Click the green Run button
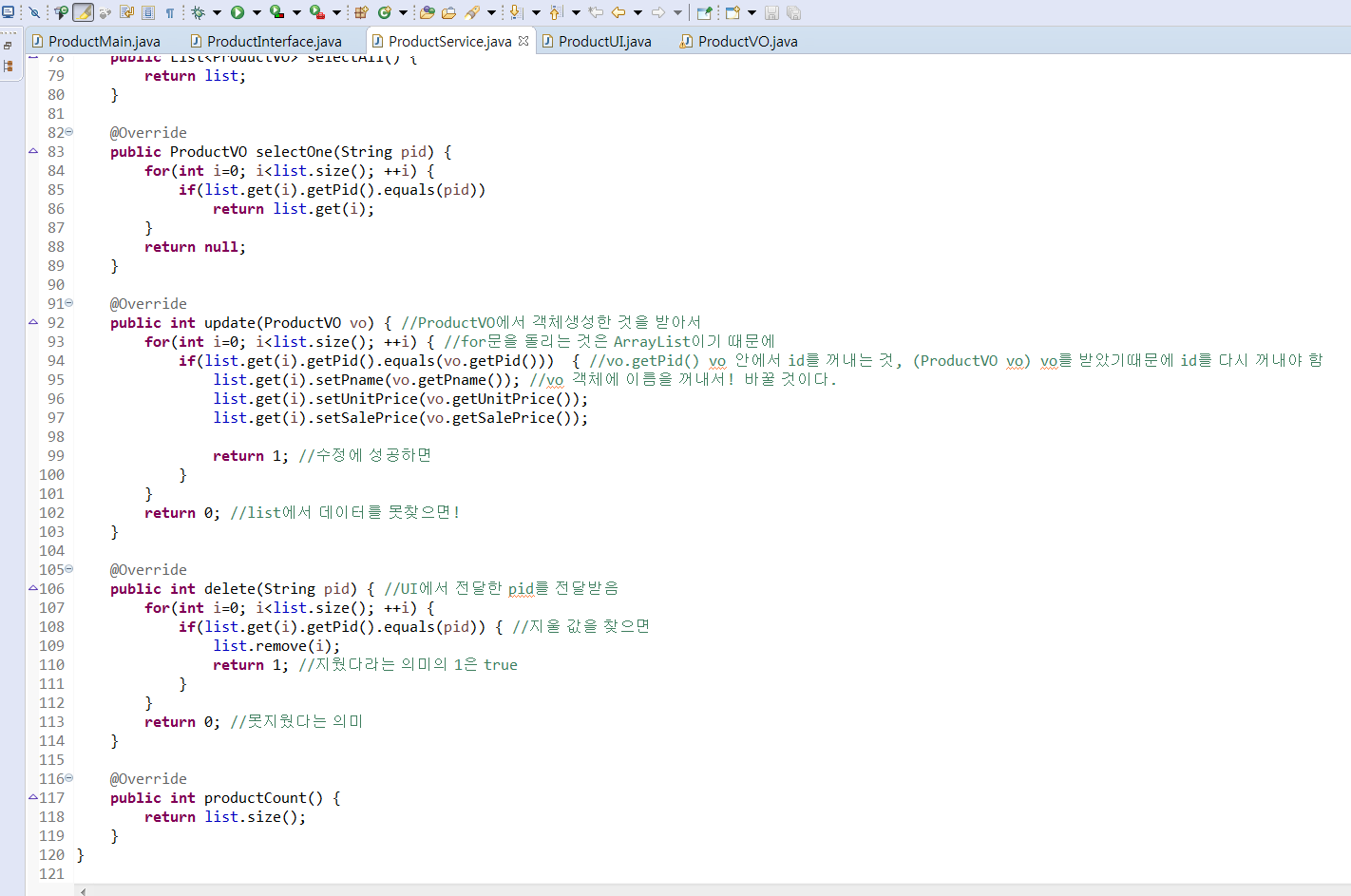 click(x=238, y=12)
